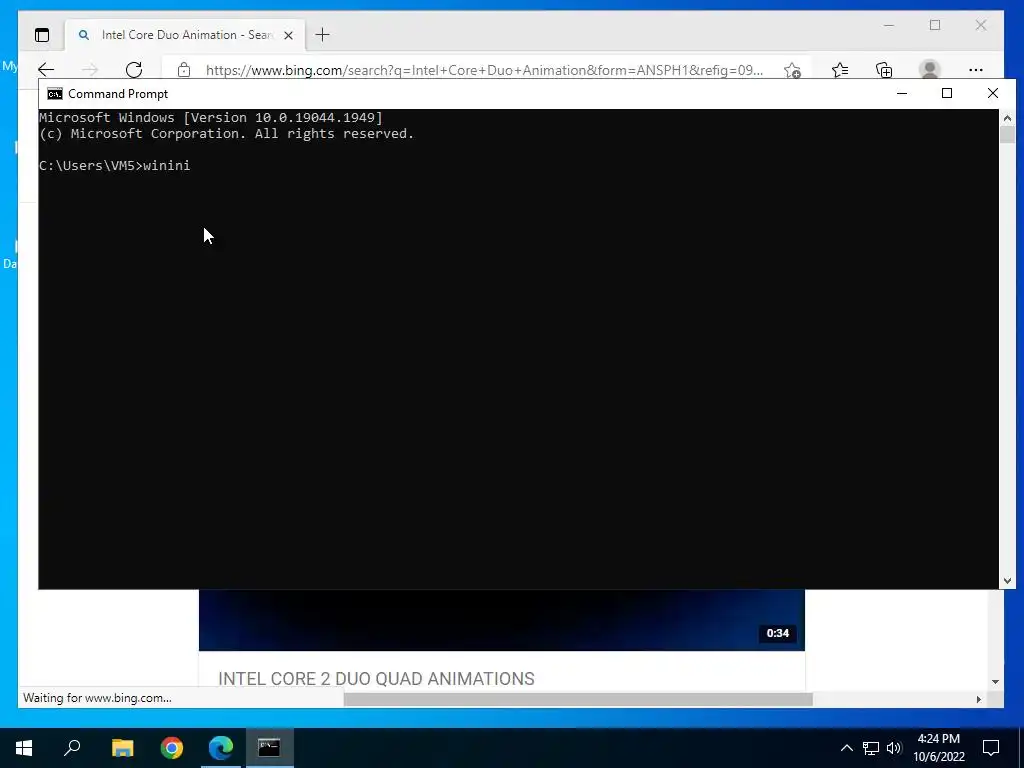1024x768 pixels.
Task: View site information lock icon
Action: pyautogui.click(x=184, y=70)
